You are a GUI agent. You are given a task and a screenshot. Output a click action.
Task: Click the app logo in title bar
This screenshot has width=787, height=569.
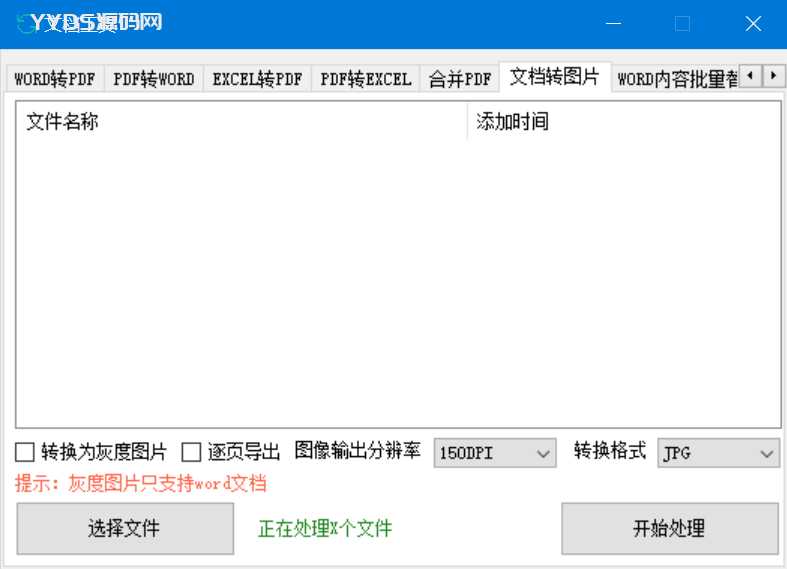coord(26,23)
